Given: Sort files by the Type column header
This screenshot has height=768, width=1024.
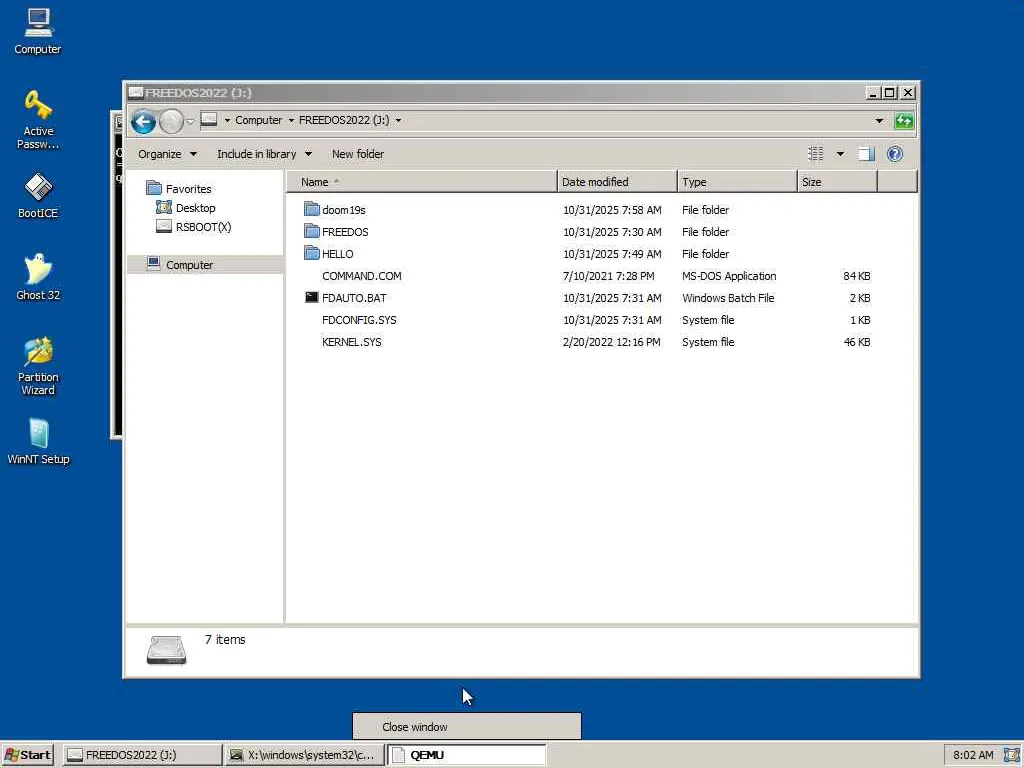Looking at the screenshot, I should [x=737, y=182].
